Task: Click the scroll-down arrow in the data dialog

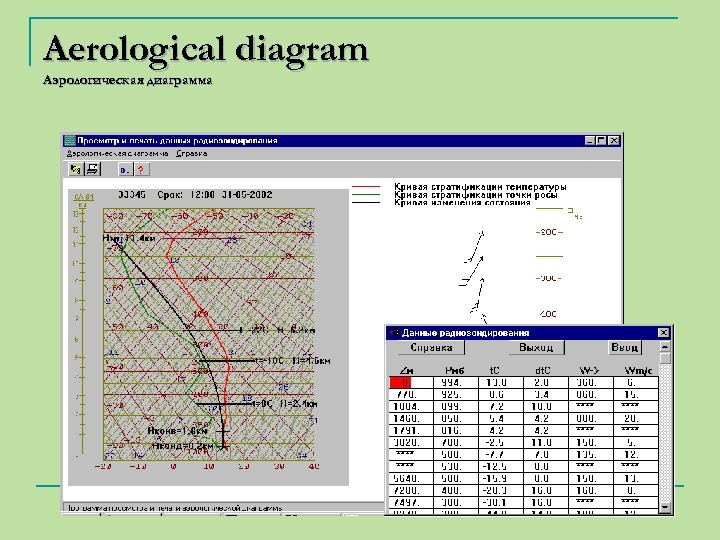Action: [665, 507]
